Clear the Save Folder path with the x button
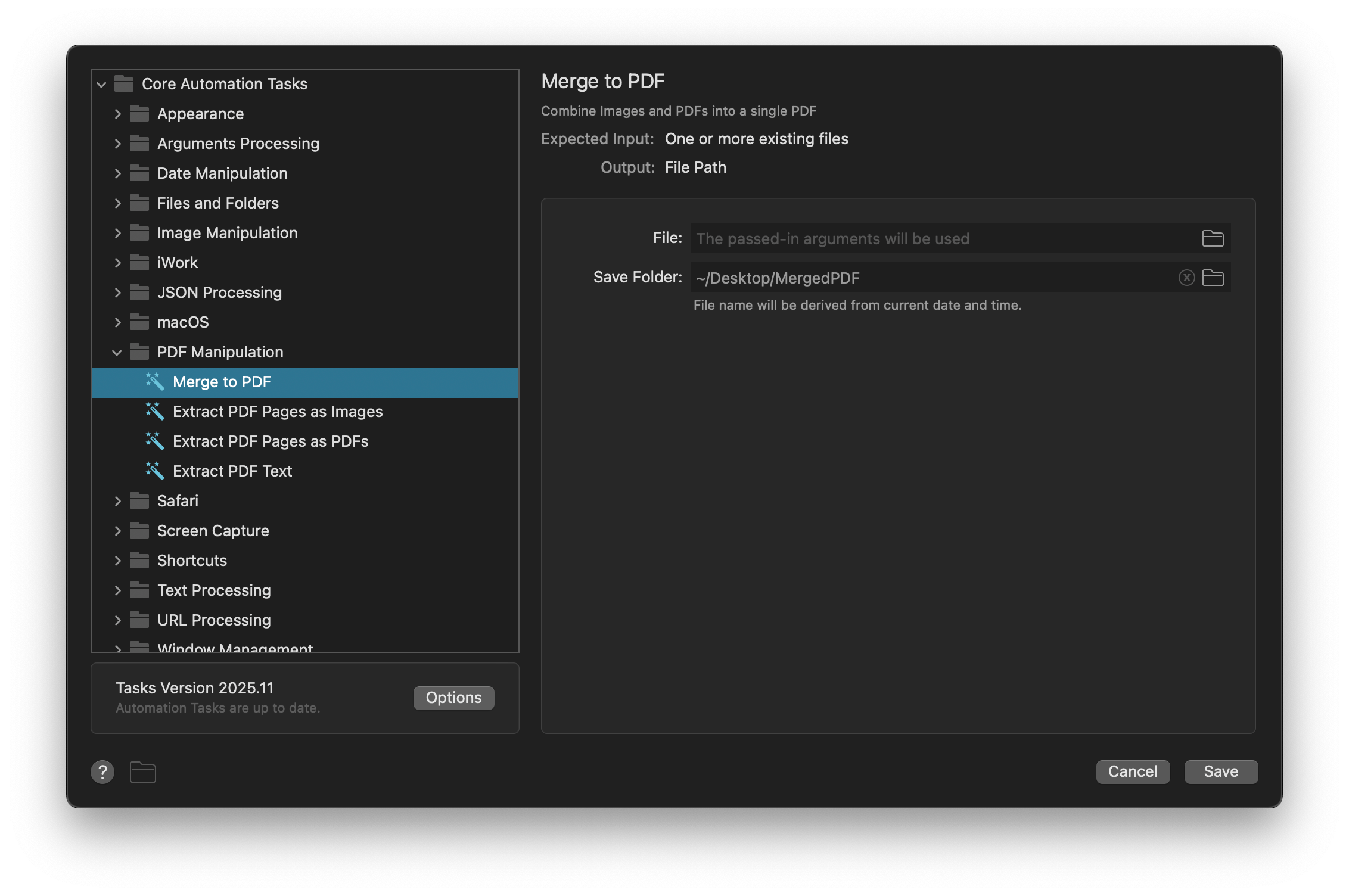 click(1186, 277)
